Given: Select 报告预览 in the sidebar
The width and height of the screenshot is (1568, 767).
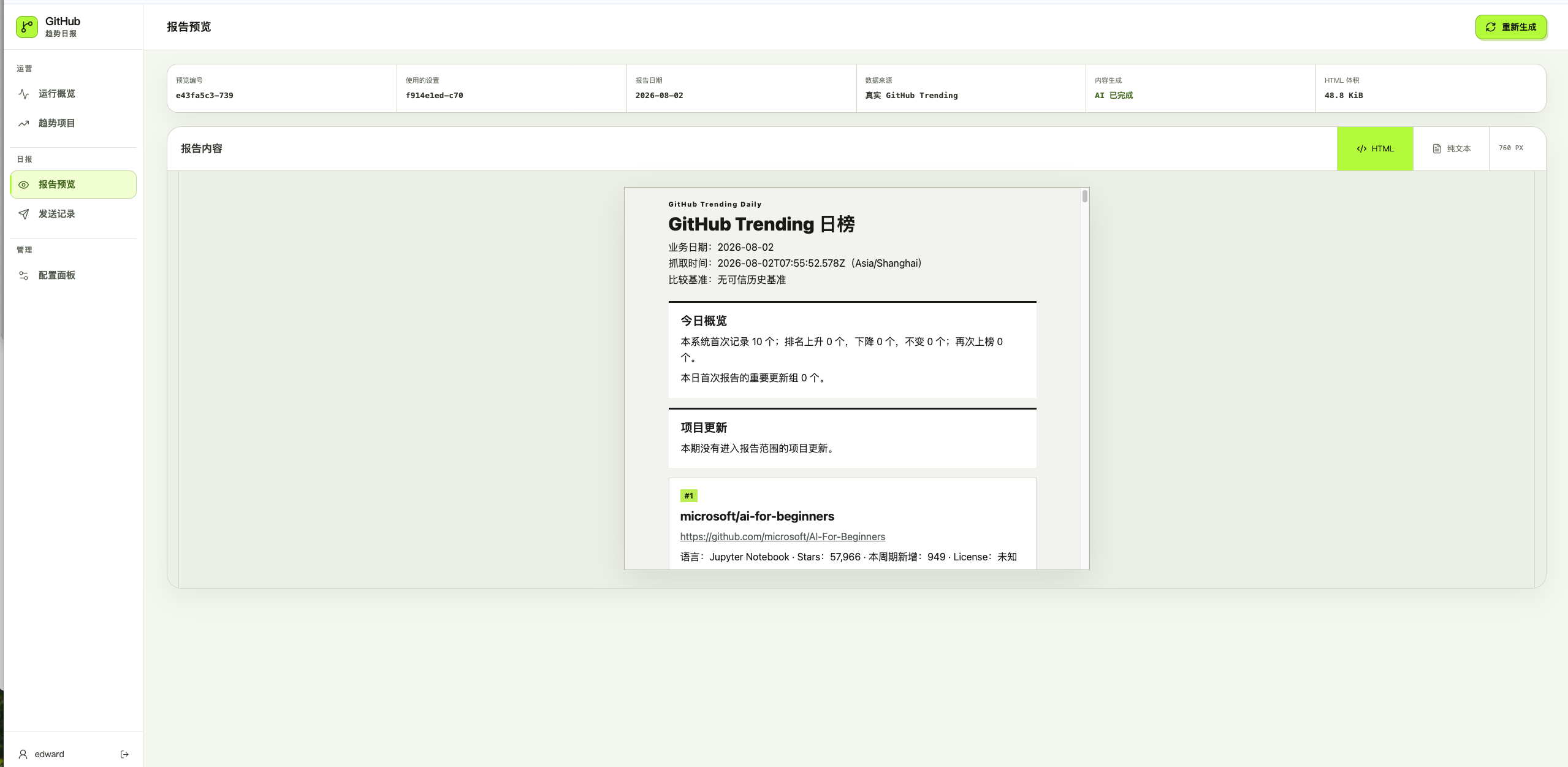Looking at the screenshot, I should (73, 185).
